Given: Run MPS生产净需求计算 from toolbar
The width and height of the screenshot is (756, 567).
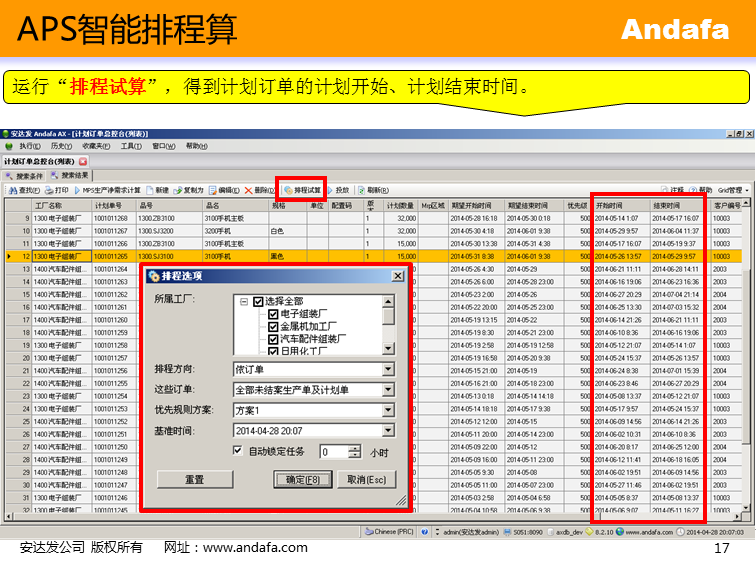Looking at the screenshot, I should [111, 190].
